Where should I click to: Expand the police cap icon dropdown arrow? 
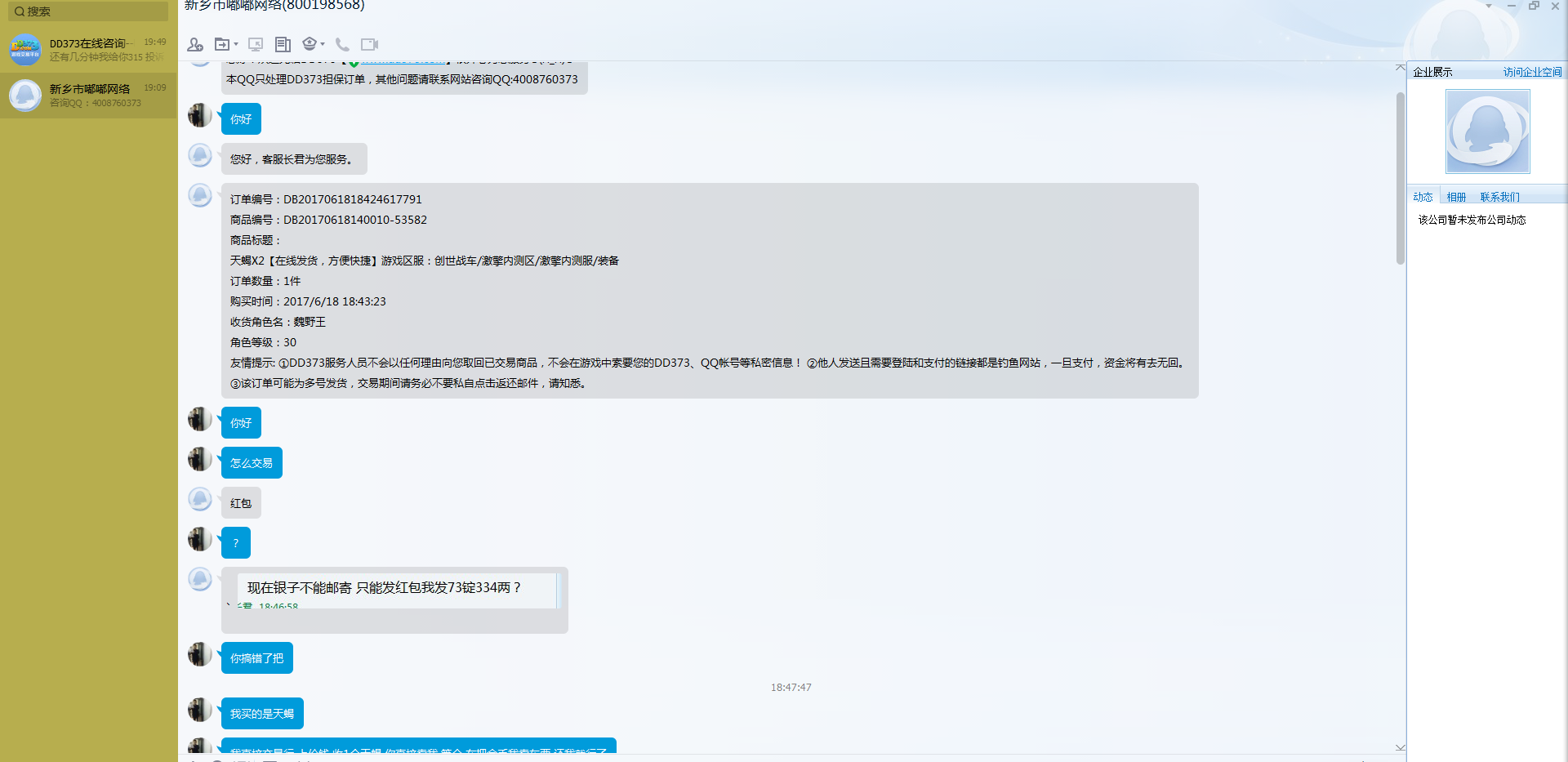pos(323,44)
